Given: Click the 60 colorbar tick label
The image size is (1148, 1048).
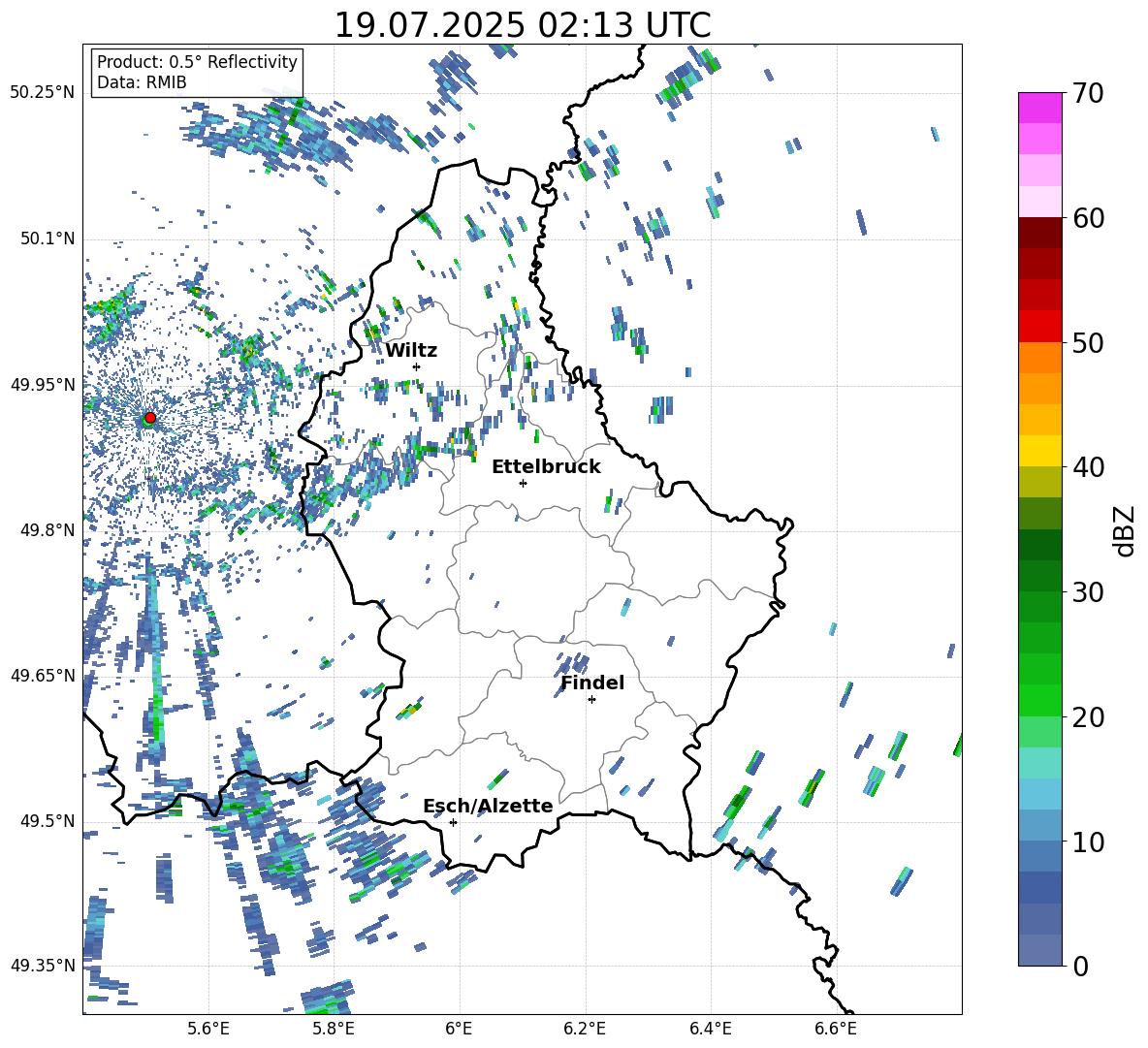Looking at the screenshot, I should tap(1088, 218).
